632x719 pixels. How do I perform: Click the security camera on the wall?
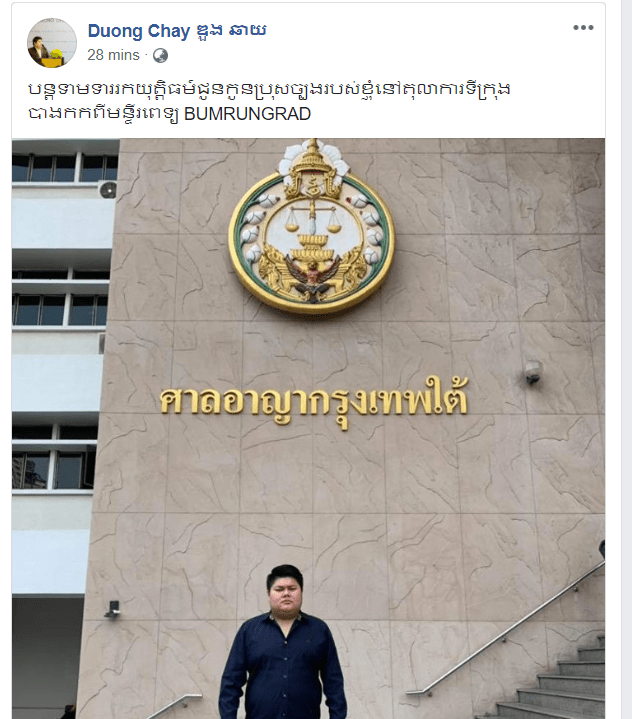[x=533, y=372]
